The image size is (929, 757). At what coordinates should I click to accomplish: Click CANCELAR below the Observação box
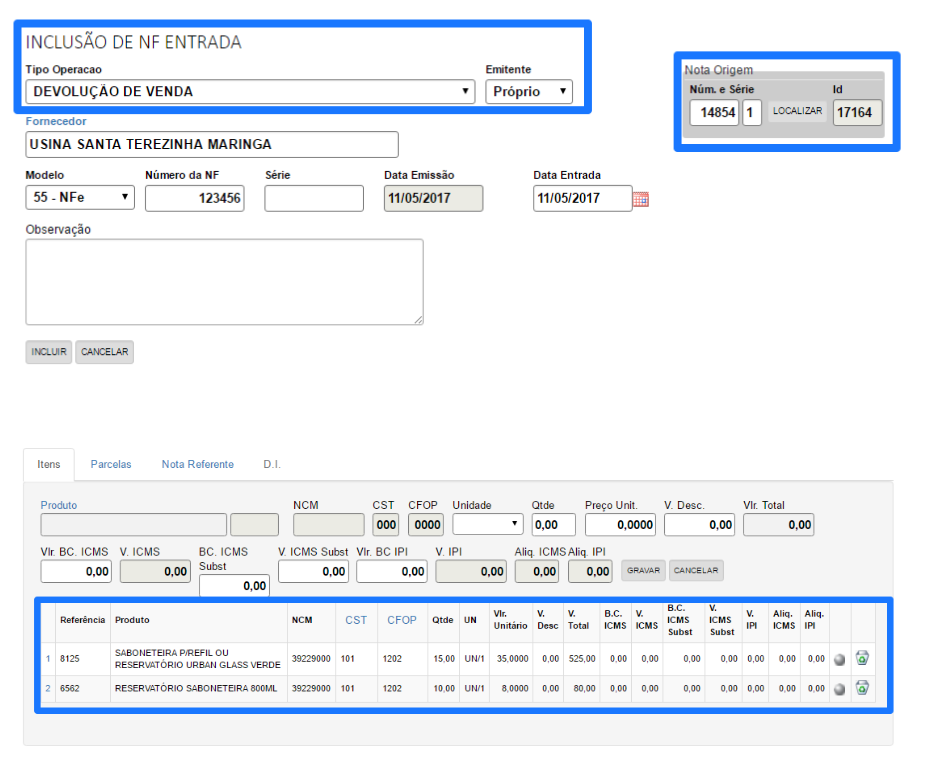[x=104, y=352]
